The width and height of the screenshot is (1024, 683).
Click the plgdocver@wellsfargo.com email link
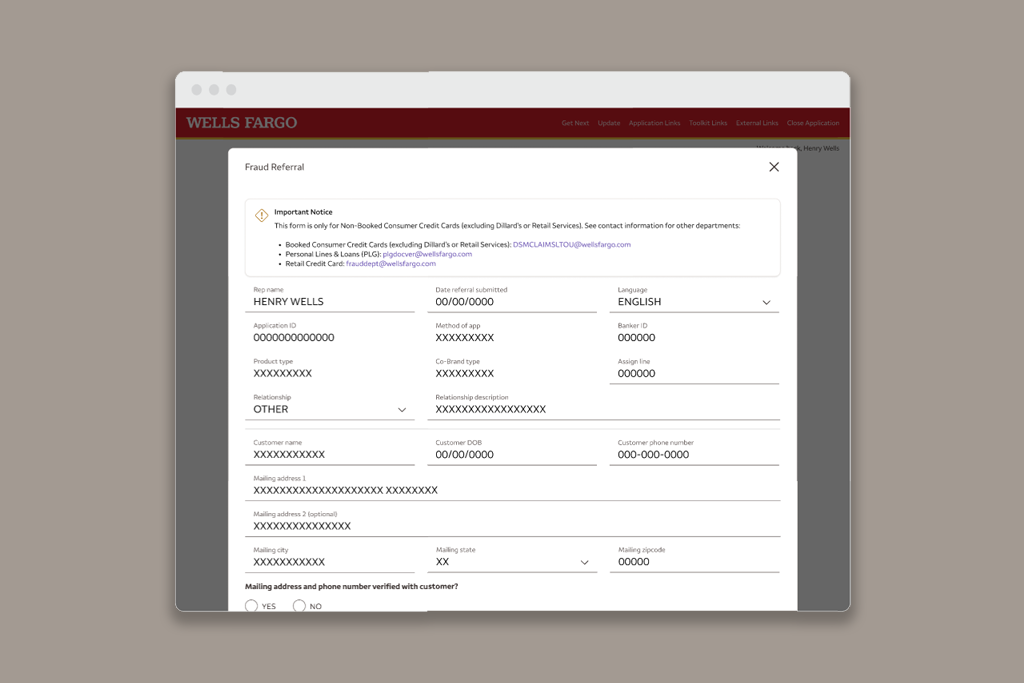(x=427, y=254)
